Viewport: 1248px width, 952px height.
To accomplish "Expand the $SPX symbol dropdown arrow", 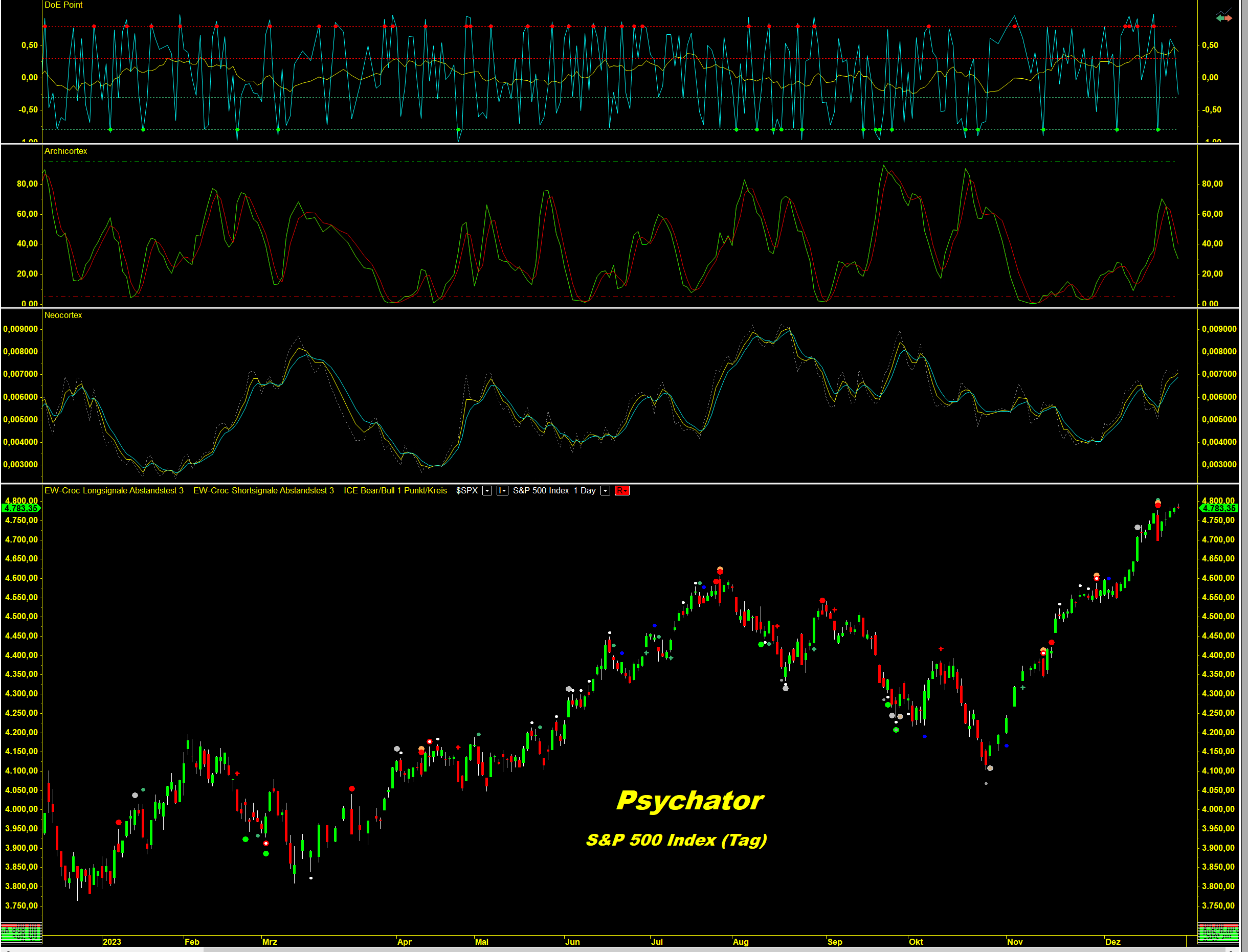I will (x=487, y=491).
